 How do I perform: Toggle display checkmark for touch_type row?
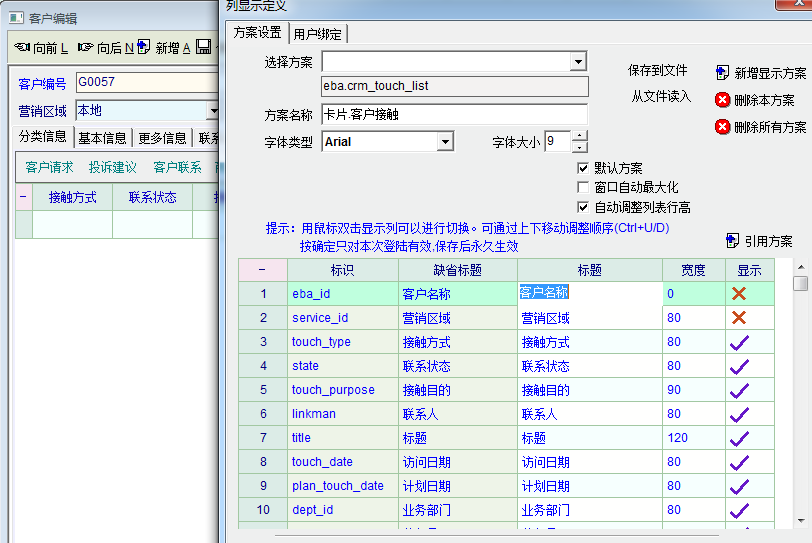[x=739, y=342]
